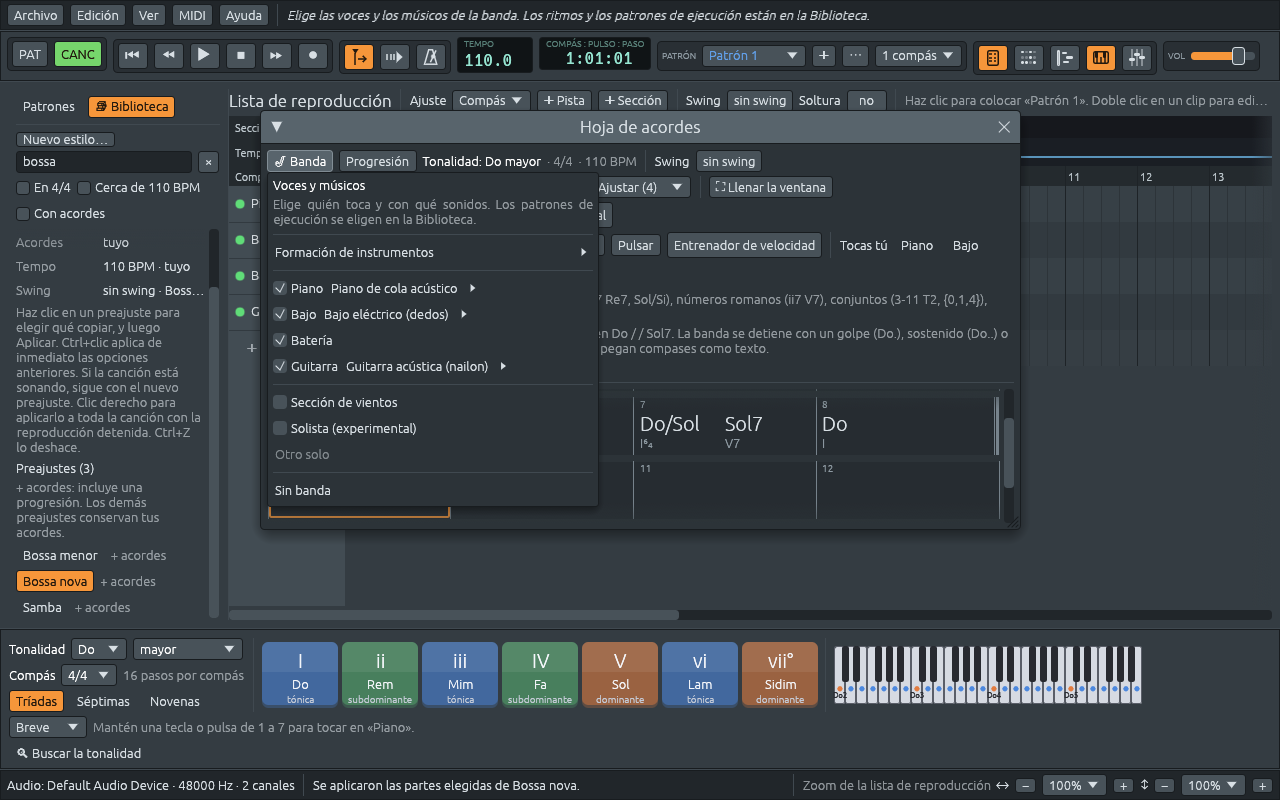Collapse Hoja de acordes with the triangle icon
The image size is (1280, 800).
point(277,127)
